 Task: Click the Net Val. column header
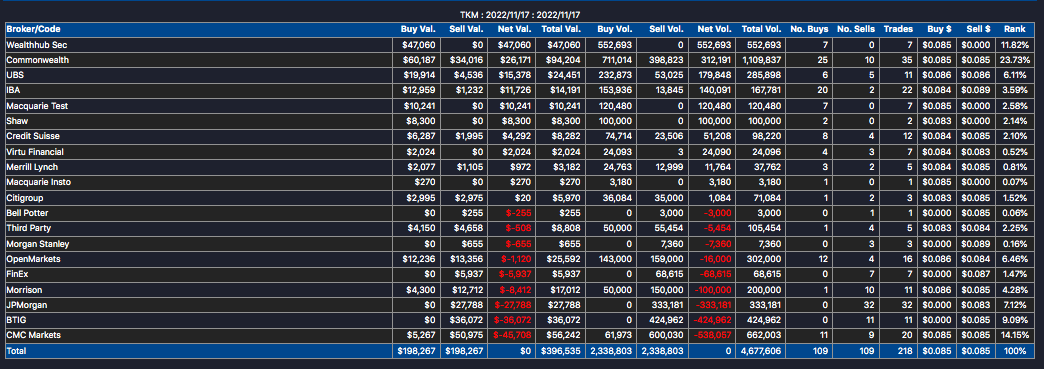[514, 29]
